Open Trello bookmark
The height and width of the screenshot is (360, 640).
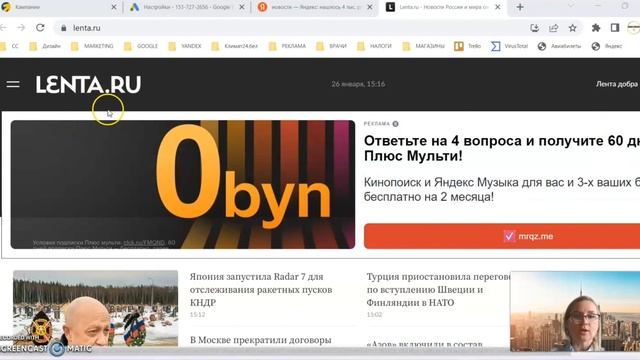[x=468, y=46]
